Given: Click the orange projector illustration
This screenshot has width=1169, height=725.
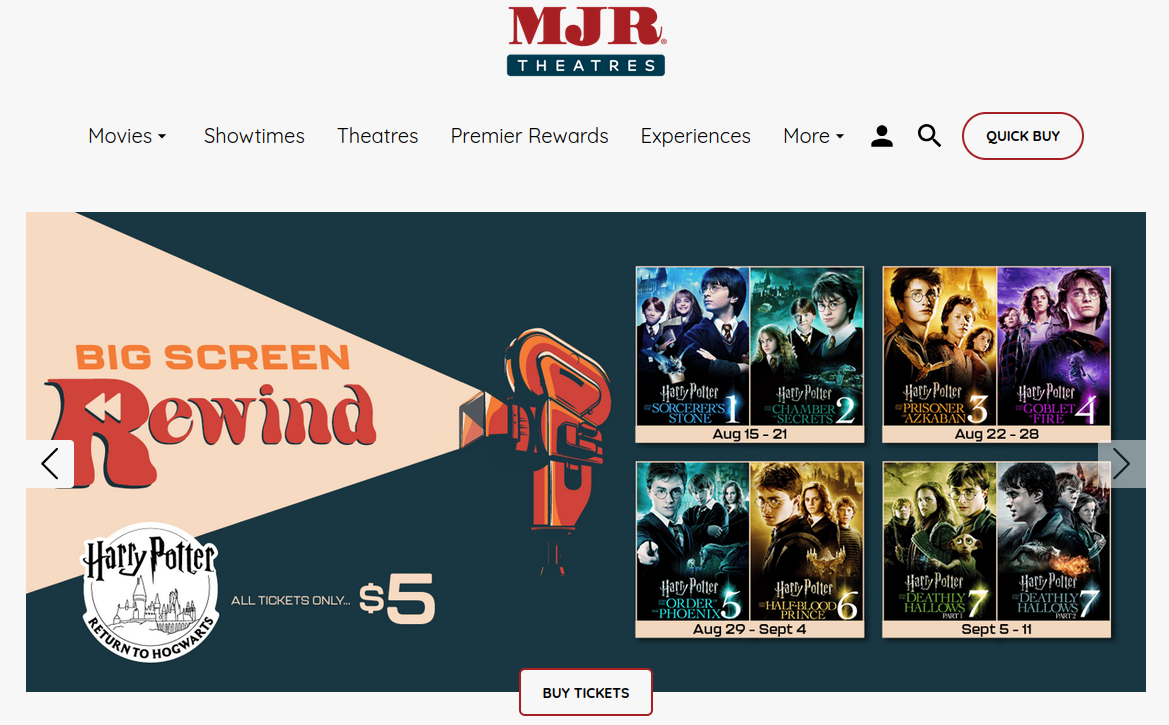Looking at the screenshot, I should click(x=535, y=451).
